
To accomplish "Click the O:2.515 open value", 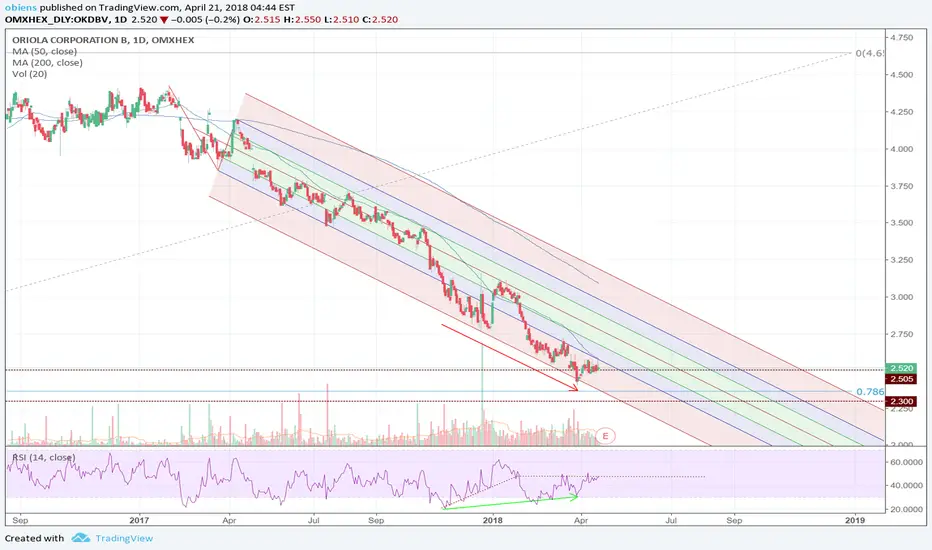I will 263,20.
